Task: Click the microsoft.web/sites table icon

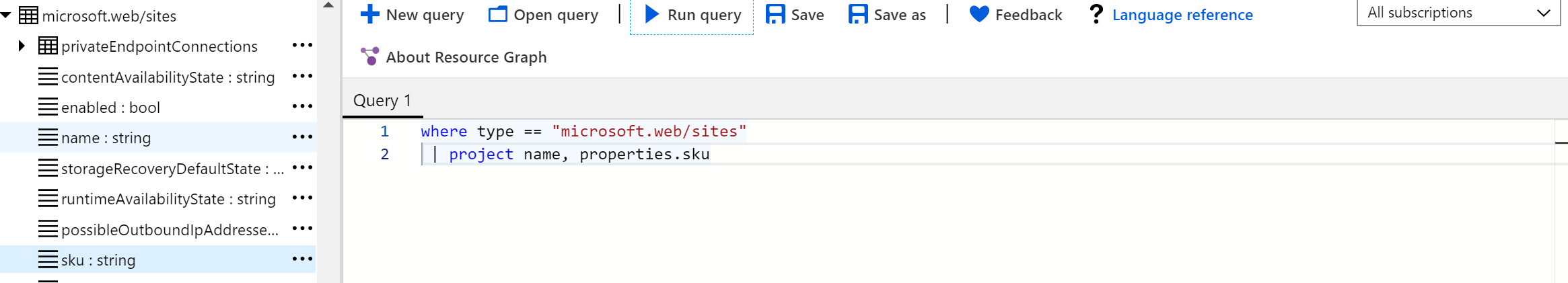Action: point(28,15)
